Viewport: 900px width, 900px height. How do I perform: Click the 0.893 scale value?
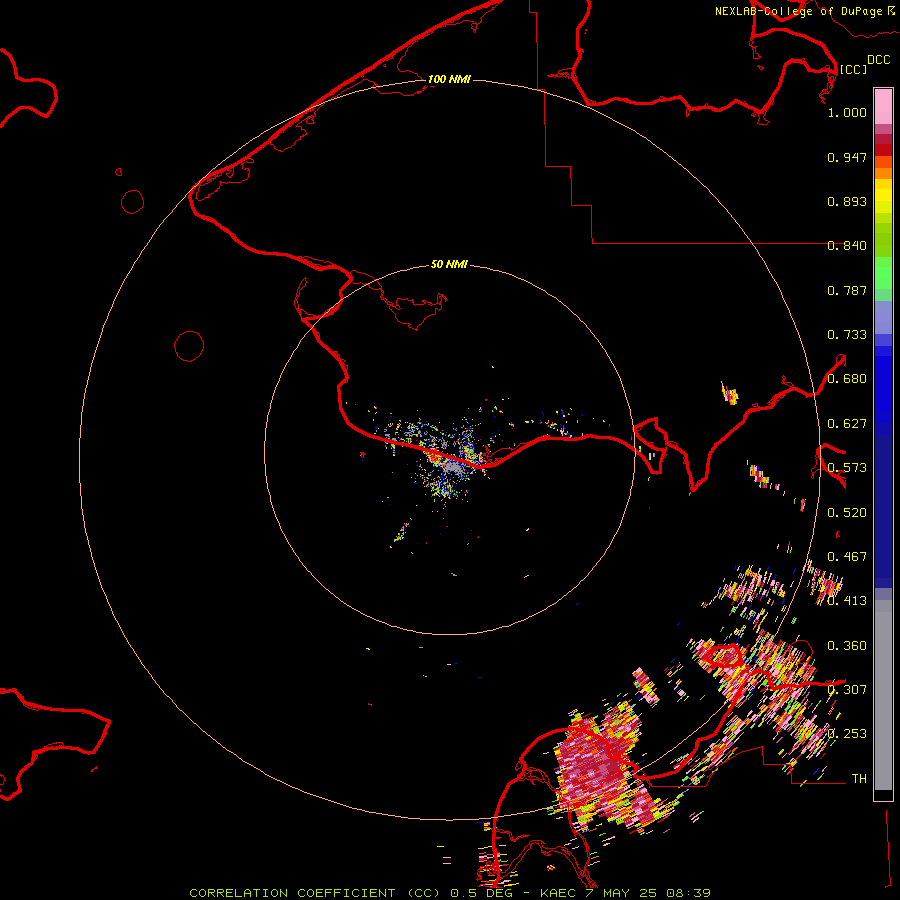(x=847, y=201)
